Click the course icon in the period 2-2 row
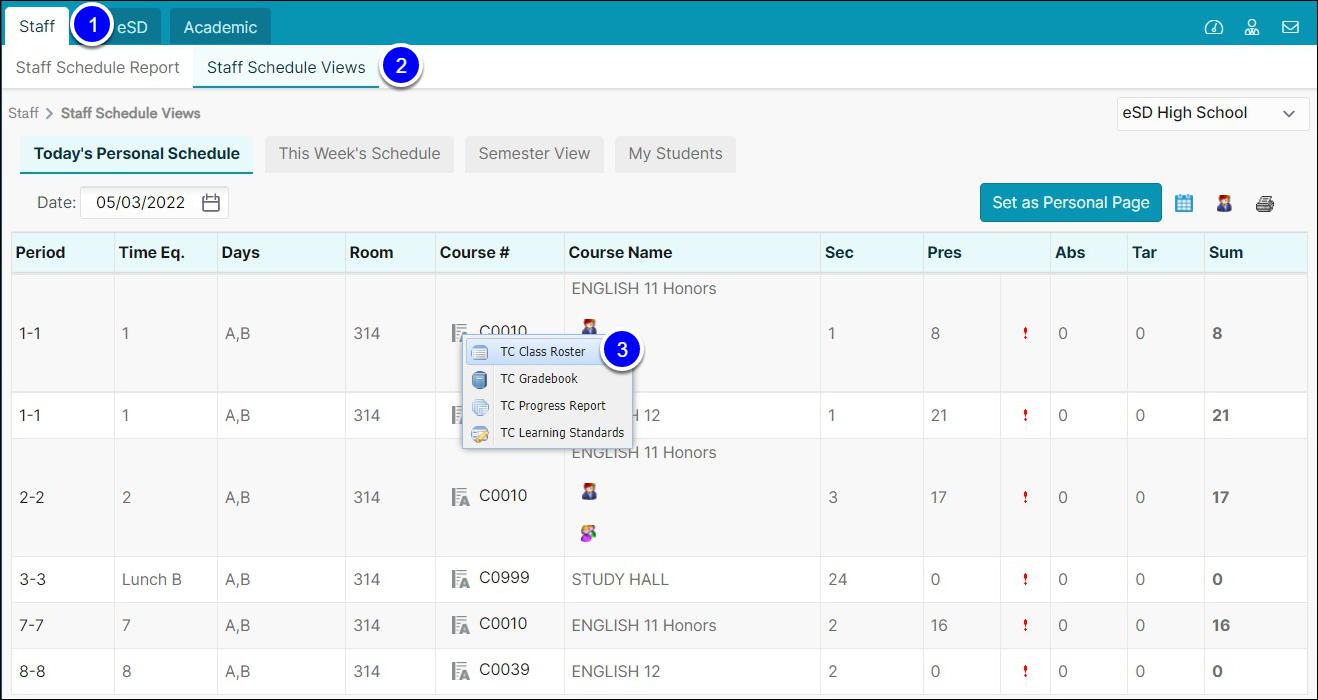Viewport: 1318px width, 700px height. point(460,497)
